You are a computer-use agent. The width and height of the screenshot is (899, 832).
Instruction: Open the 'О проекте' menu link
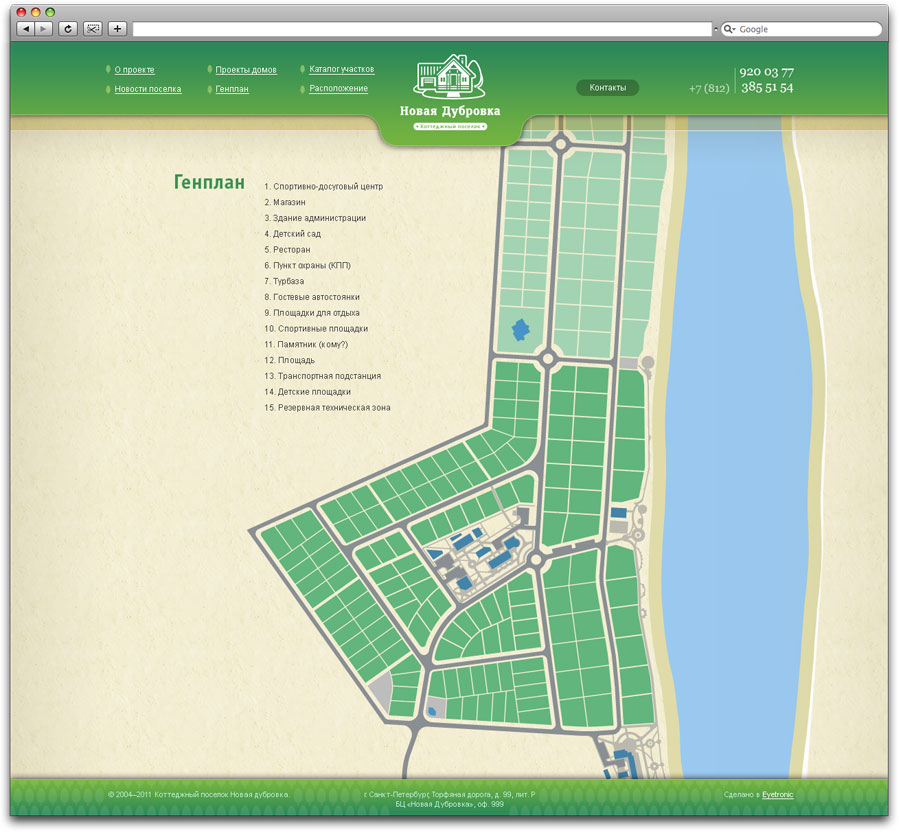coord(134,70)
